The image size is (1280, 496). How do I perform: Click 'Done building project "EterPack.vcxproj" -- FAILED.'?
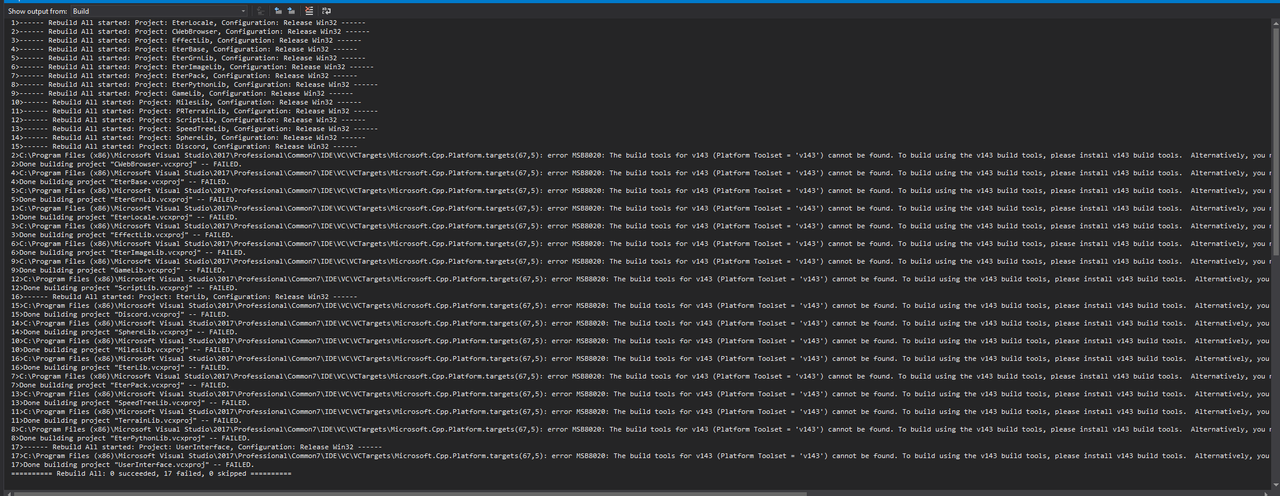pyautogui.click(x=120, y=385)
